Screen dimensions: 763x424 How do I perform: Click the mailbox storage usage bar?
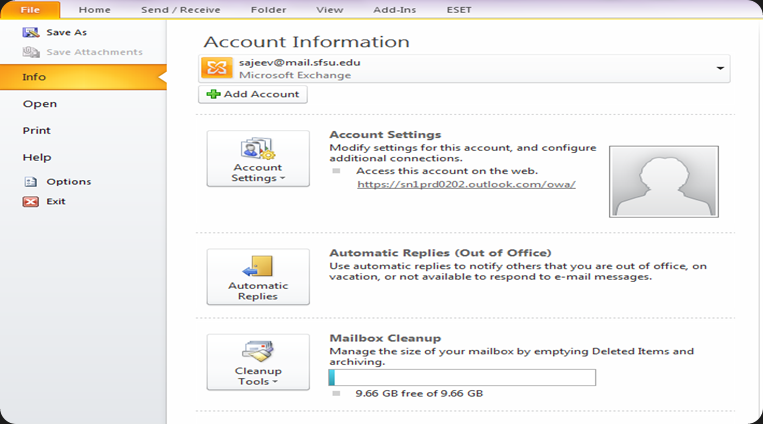(462, 377)
